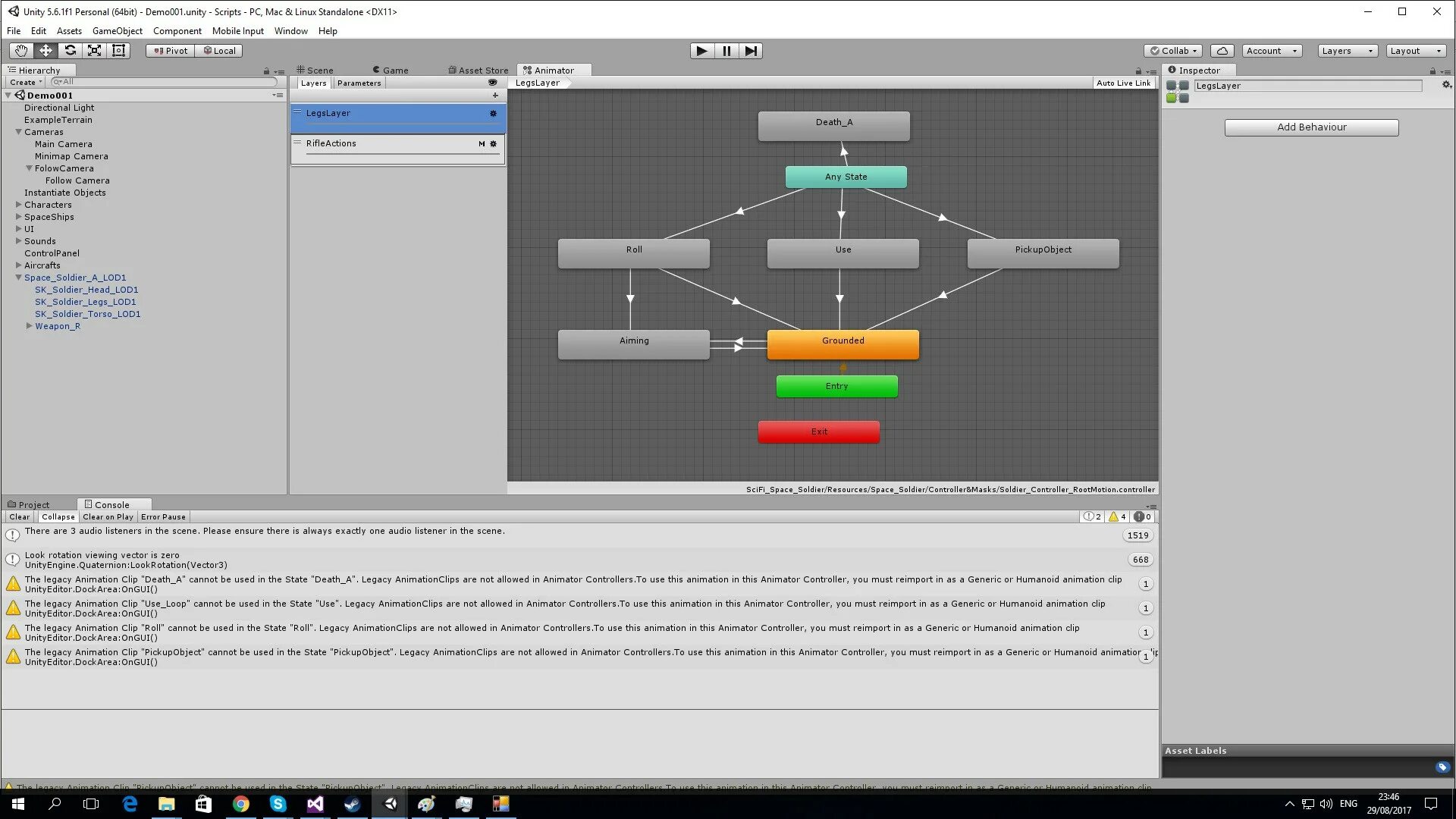Expand the Characters hierarchy item
Screen dimensions: 1456x819
(19, 205)
